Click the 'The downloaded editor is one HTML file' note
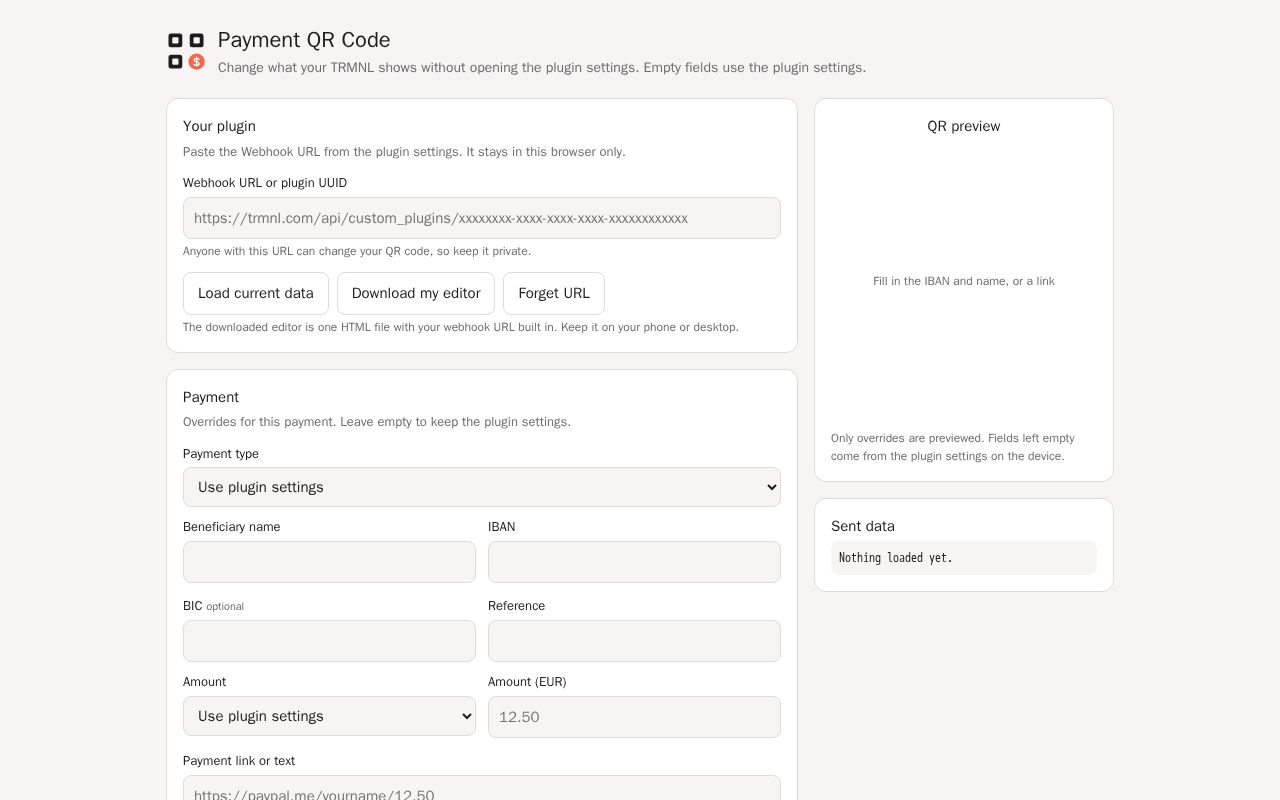The image size is (1280, 800). (461, 327)
